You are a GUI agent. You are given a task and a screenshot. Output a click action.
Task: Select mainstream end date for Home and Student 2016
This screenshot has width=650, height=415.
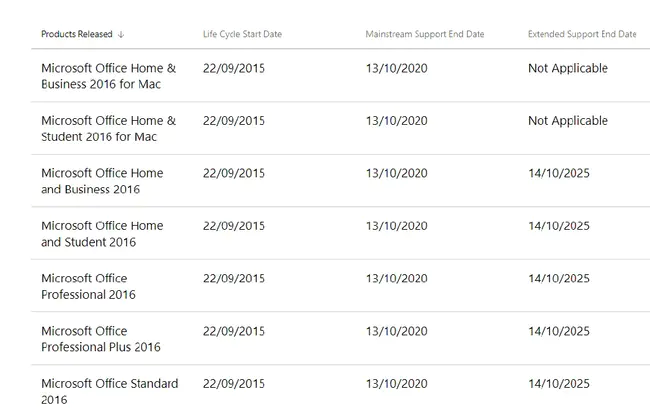point(396,226)
